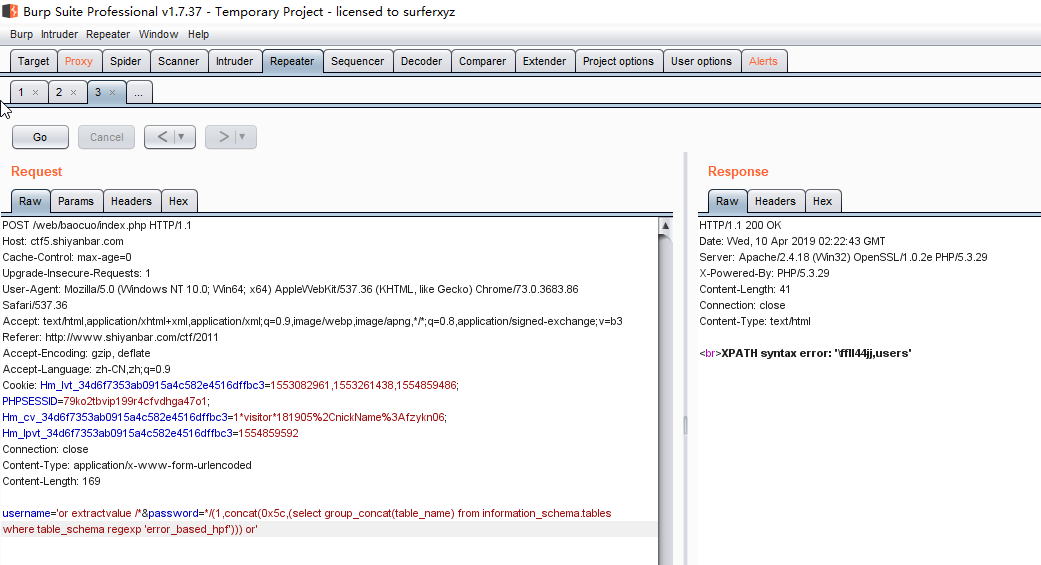Switch to the Comparer tab
1041x565 pixels.
click(x=483, y=61)
